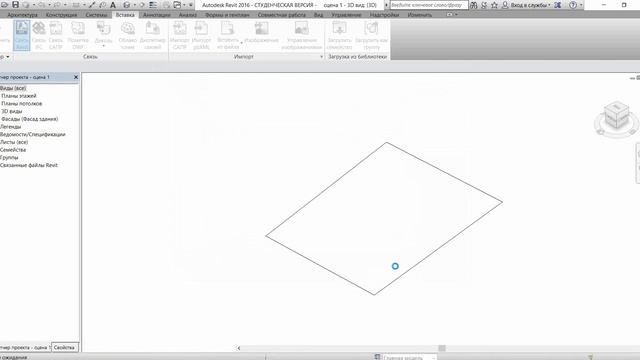
Task: Open the dropdown arrow next to help icon
Action: pos(581,5)
